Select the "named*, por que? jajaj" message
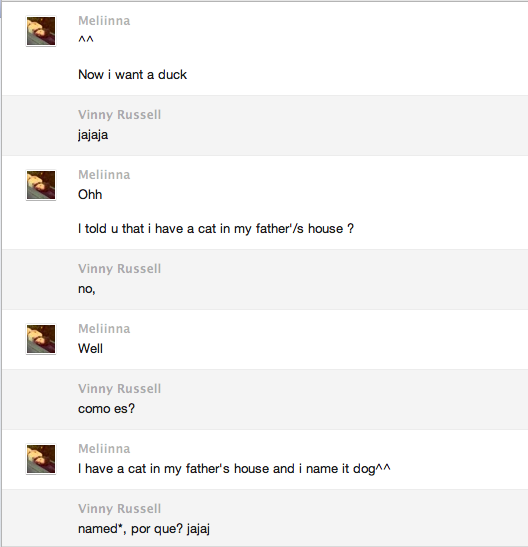Viewport: 528px width, 547px height. pos(144,529)
